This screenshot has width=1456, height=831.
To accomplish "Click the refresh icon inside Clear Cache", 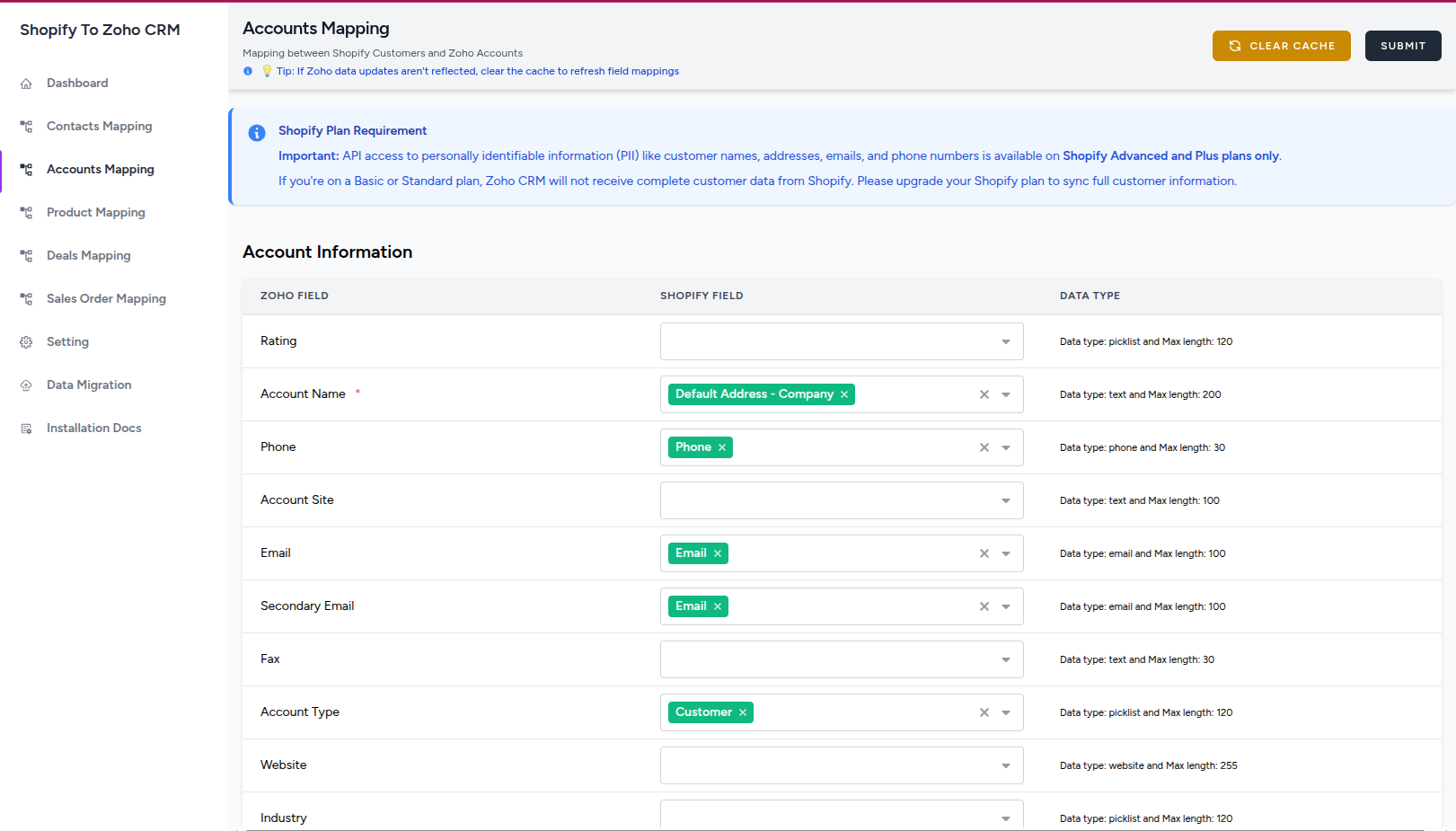I will pyautogui.click(x=1233, y=45).
